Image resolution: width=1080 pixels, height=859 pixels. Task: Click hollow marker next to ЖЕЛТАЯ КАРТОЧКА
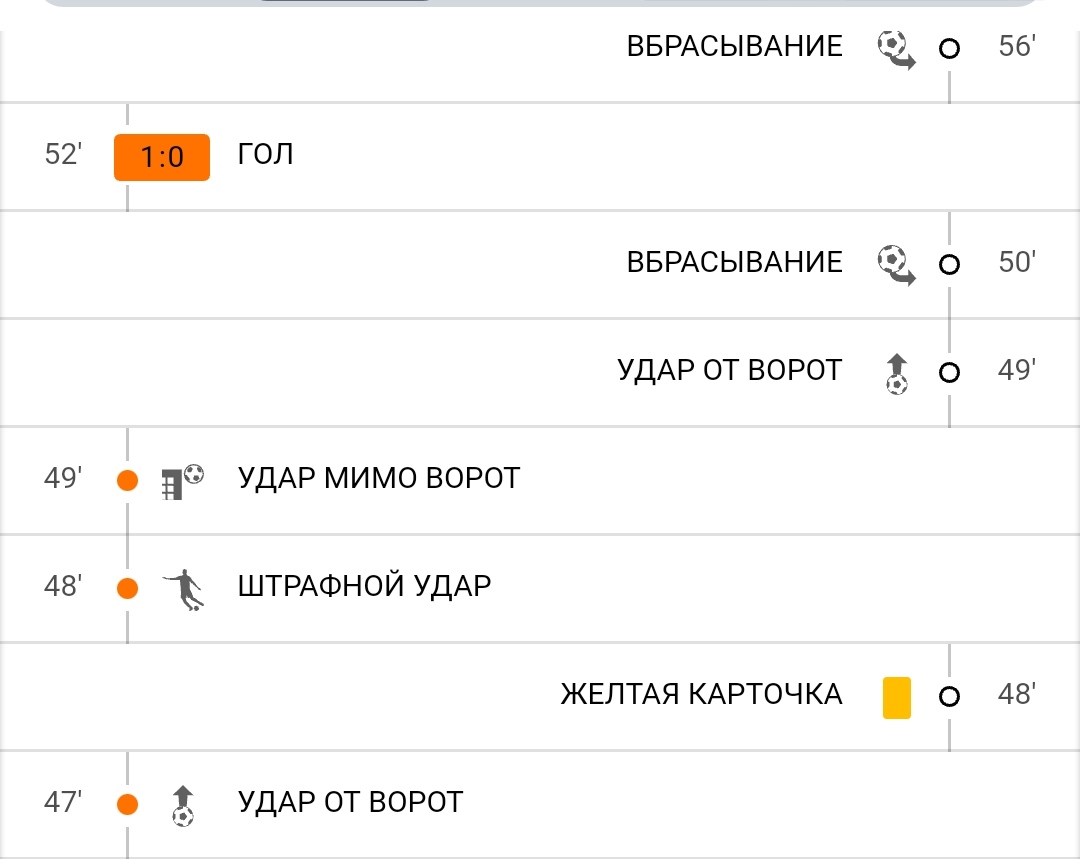(949, 696)
